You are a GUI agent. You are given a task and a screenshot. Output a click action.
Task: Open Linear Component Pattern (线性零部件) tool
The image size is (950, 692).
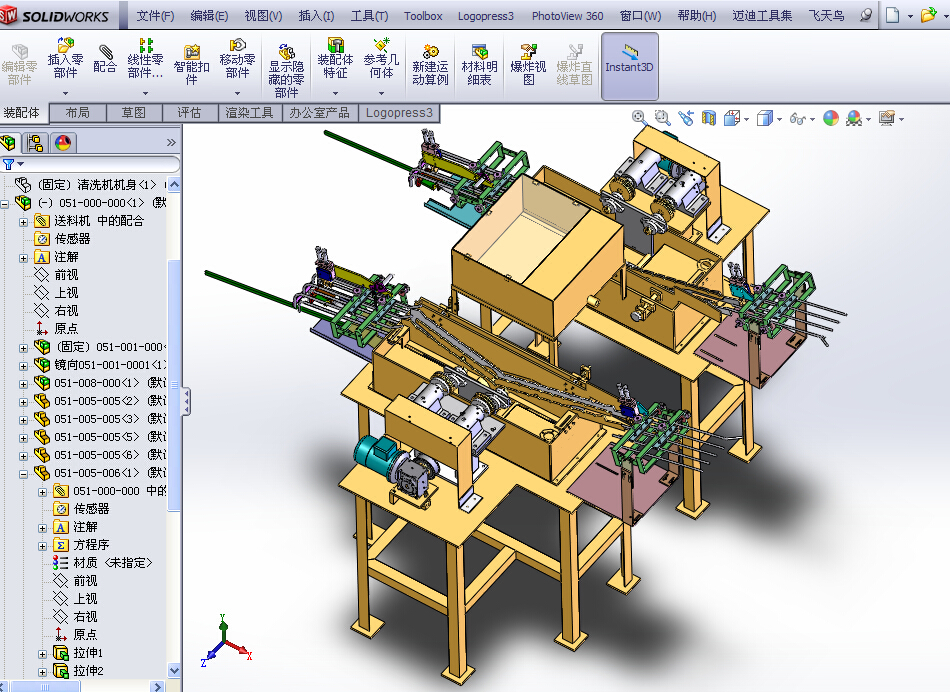(145, 59)
